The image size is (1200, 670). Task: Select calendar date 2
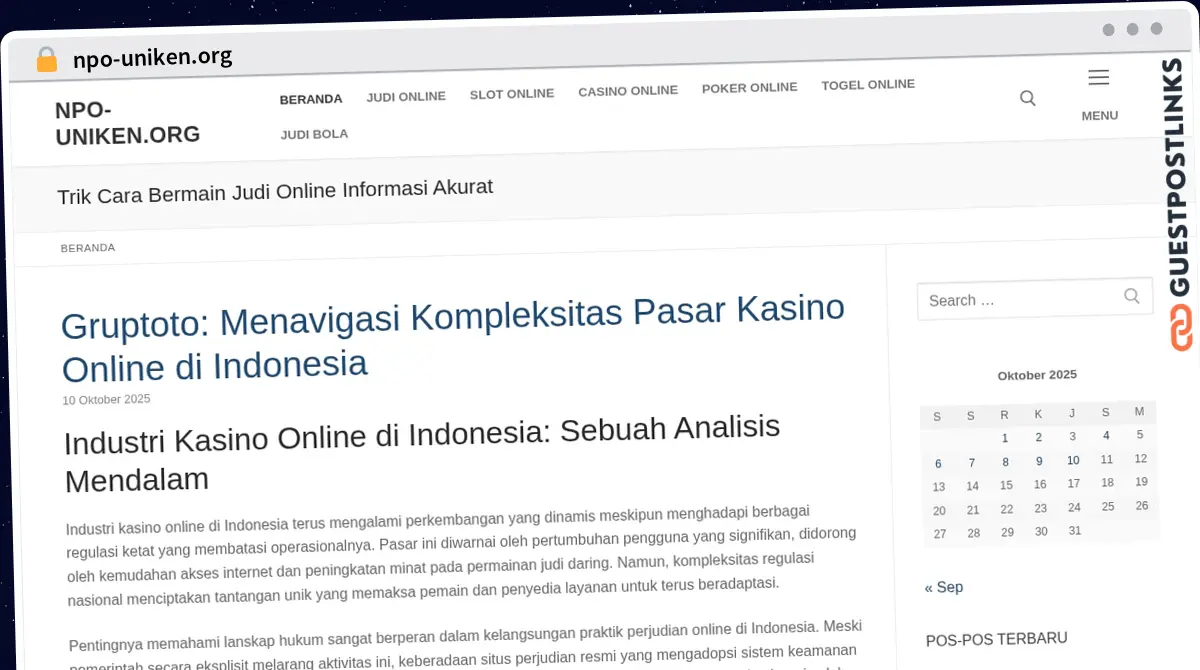click(1038, 437)
